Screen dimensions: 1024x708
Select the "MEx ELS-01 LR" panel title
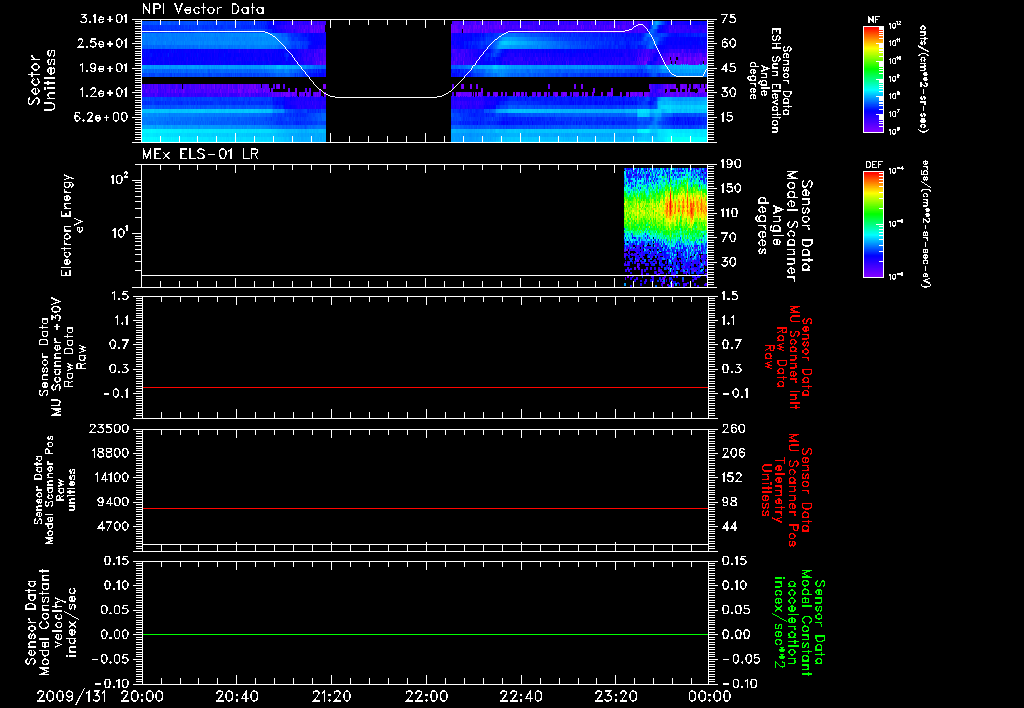coord(200,154)
